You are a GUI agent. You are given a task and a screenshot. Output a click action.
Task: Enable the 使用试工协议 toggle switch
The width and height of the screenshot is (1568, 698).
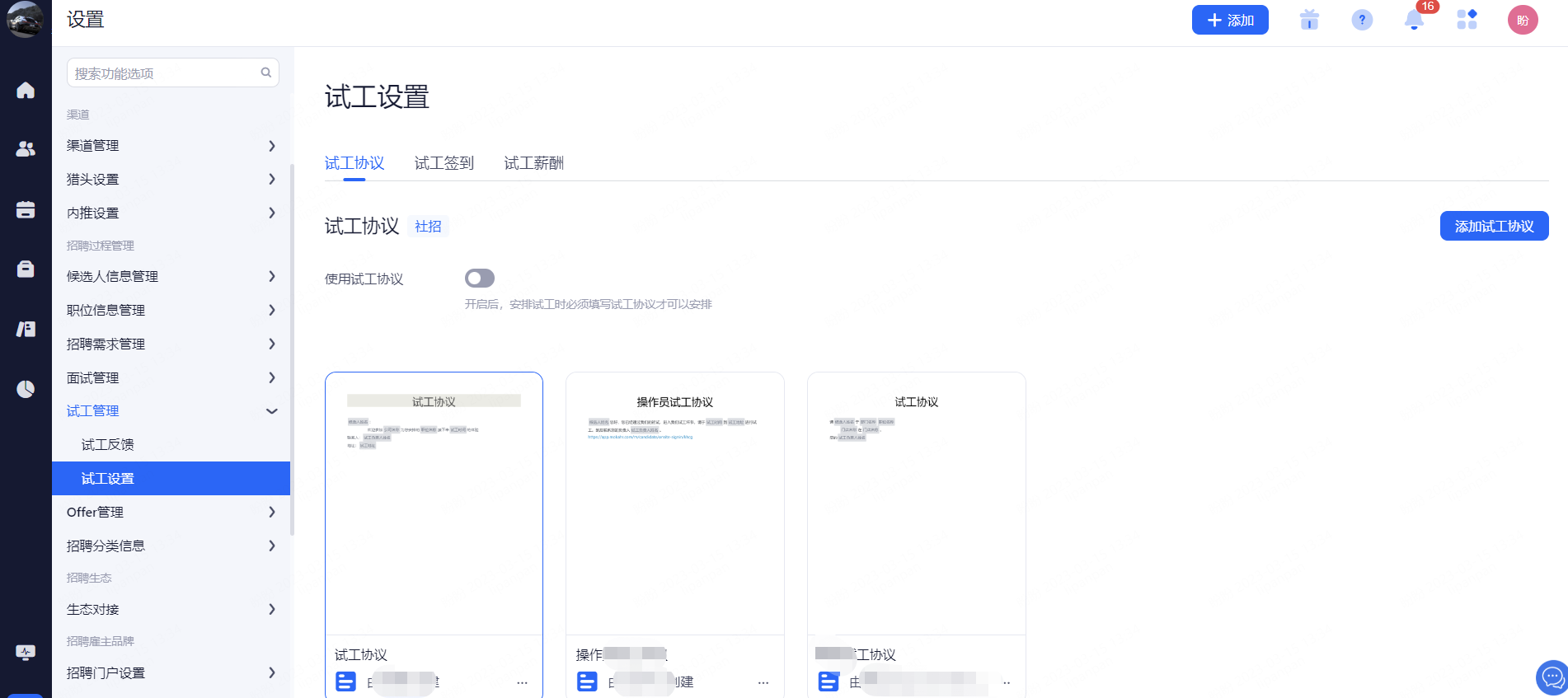(479, 279)
